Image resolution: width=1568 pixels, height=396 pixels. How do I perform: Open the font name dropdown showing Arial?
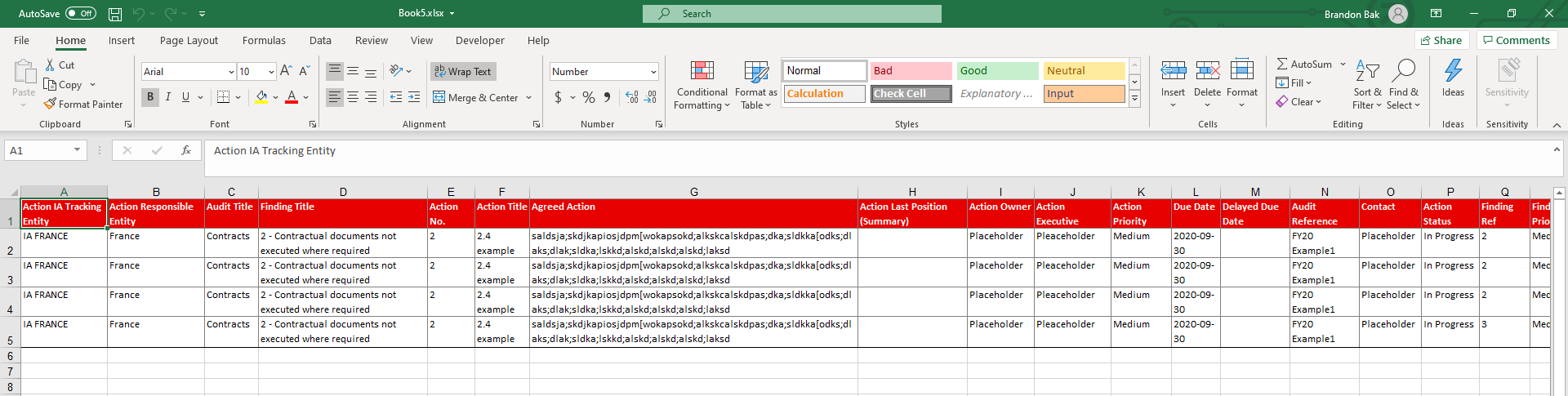pyautogui.click(x=231, y=72)
